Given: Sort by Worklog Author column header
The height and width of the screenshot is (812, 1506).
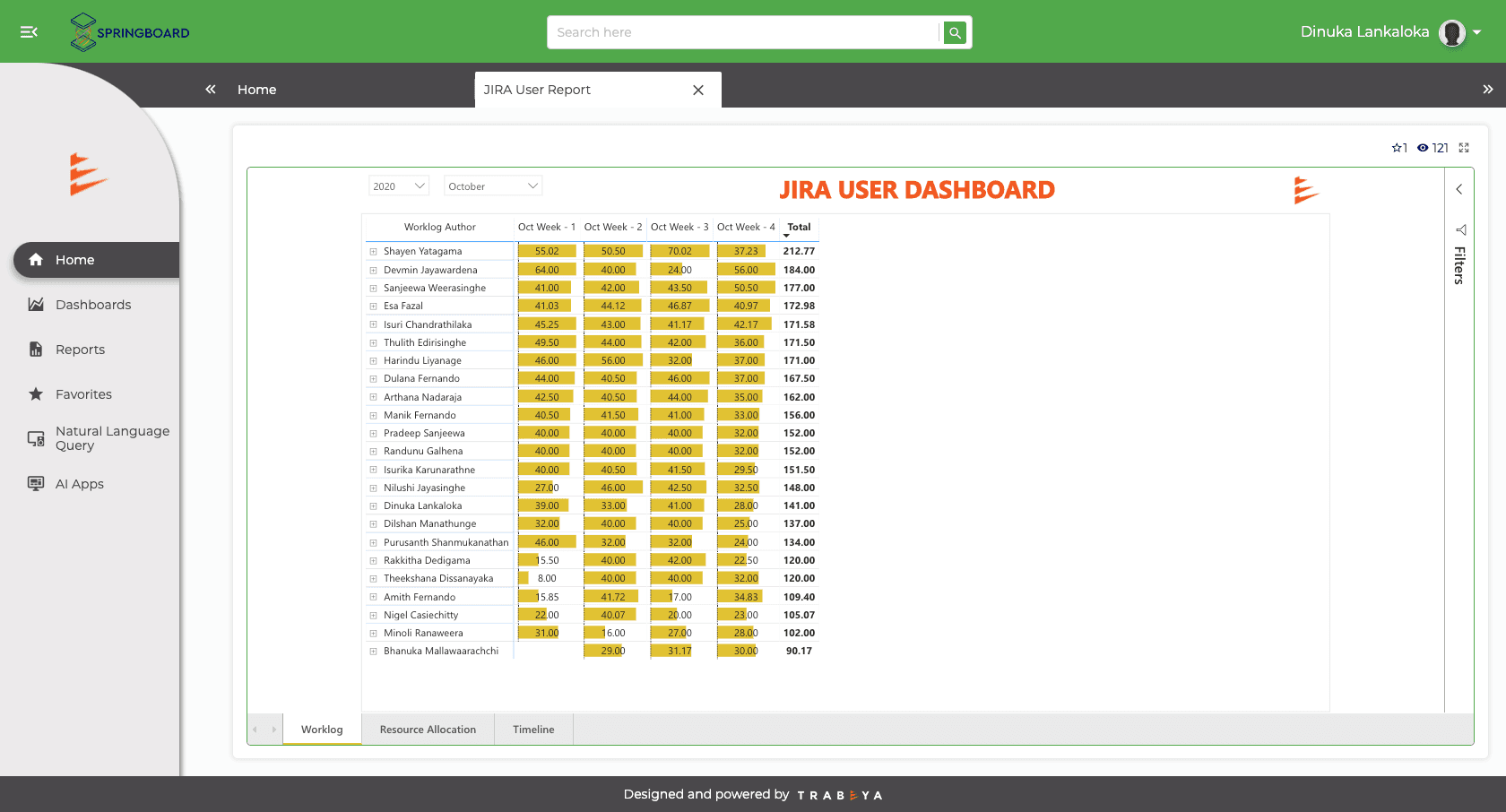Looking at the screenshot, I should [x=439, y=228].
